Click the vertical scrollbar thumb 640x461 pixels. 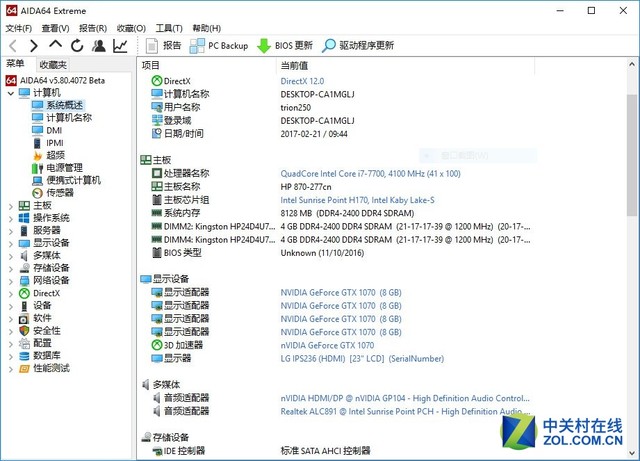[632, 155]
